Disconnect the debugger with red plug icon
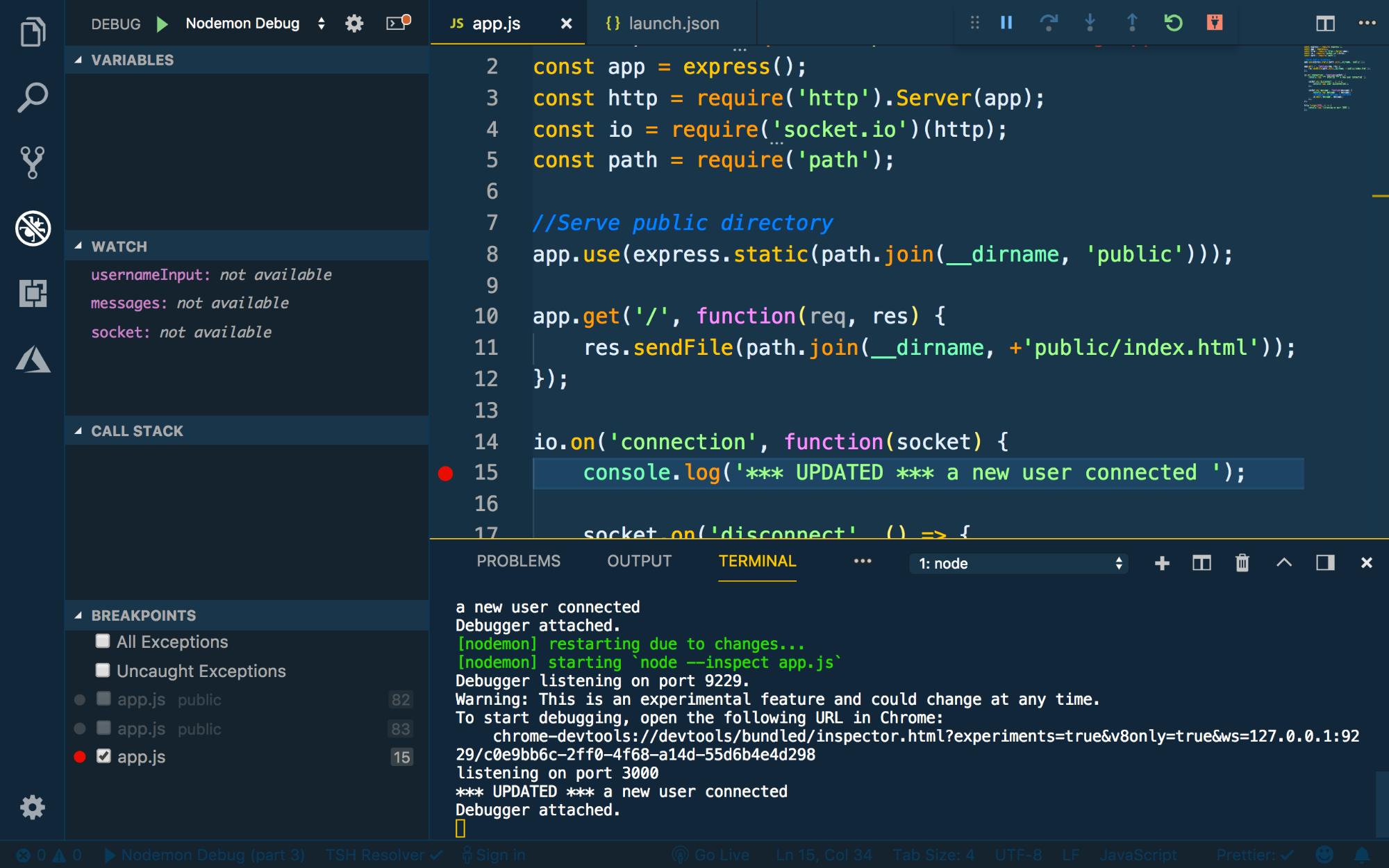 pos(1215,23)
